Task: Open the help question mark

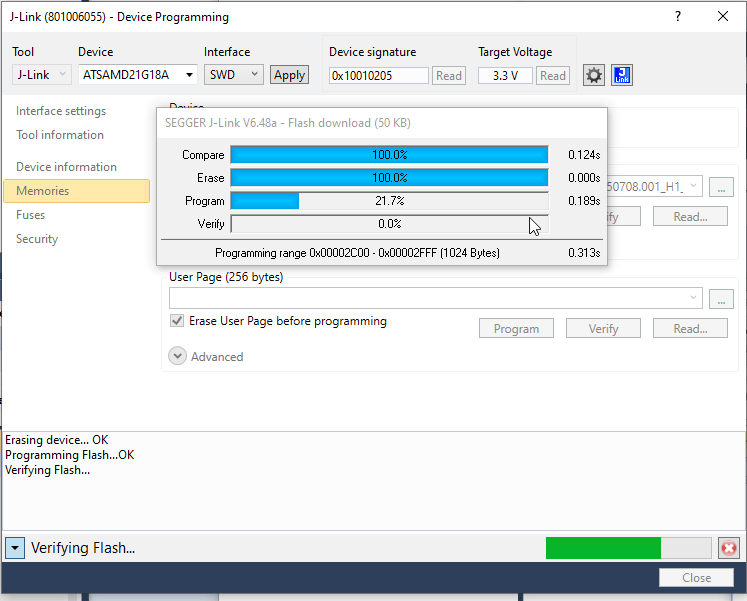Action: coord(677,17)
